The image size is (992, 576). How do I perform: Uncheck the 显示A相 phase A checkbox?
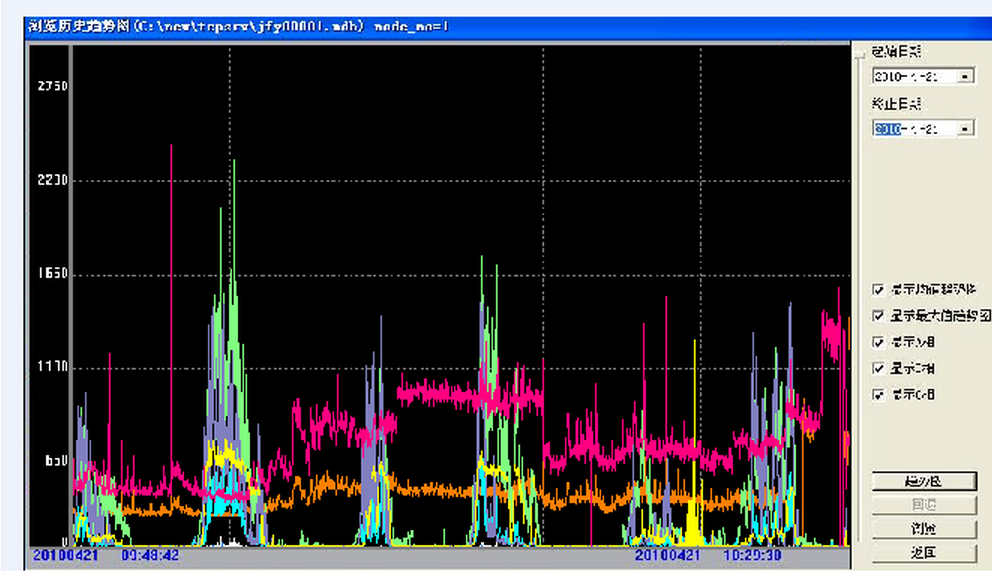[x=878, y=342]
